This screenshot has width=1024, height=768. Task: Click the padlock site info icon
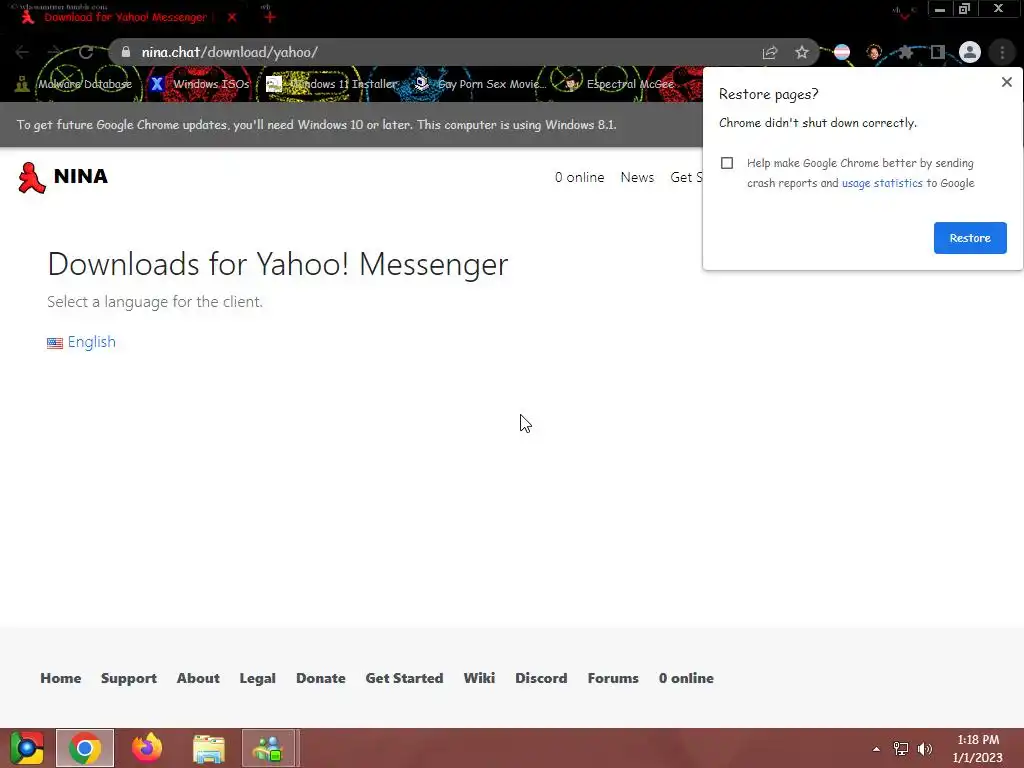[125, 52]
